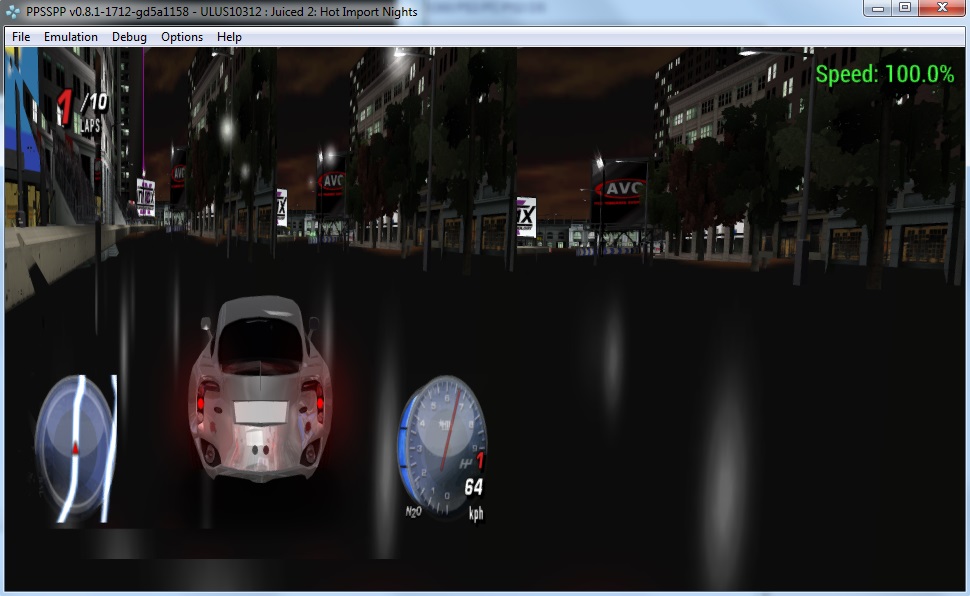This screenshot has width=970, height=596.
Task: Minimize the PPSSPP window
Action: pos(877,8)
